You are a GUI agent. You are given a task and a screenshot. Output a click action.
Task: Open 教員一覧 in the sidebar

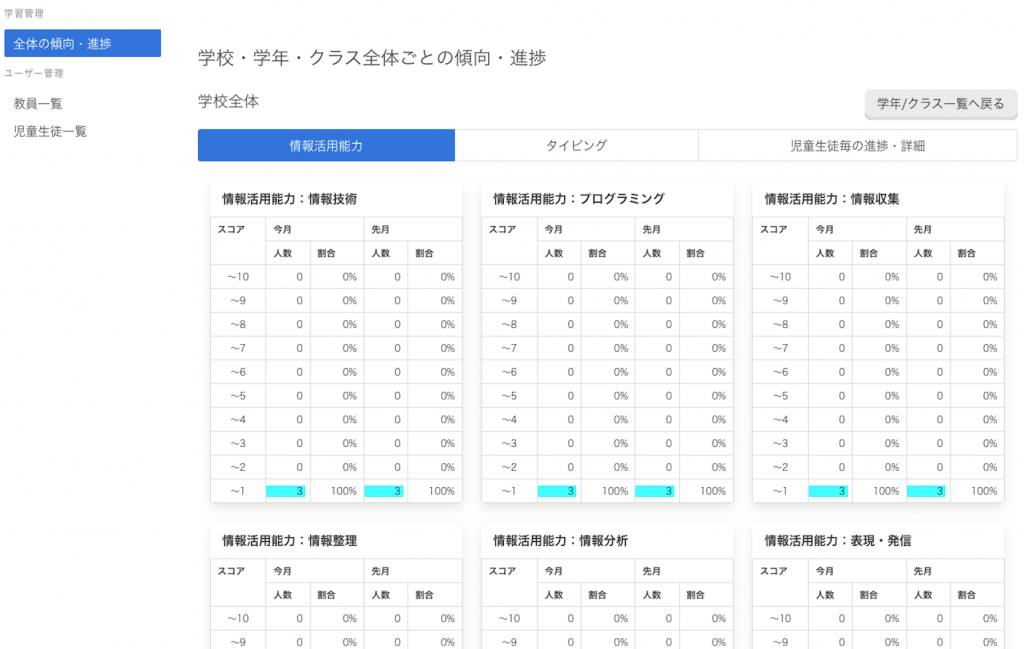(x=38, y=104)
